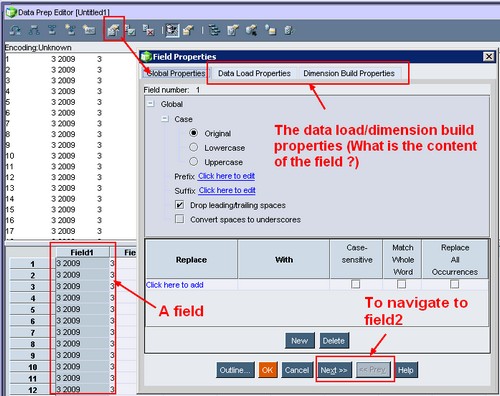500x396 pixels.
Task: Click the Prefix 'Click here to edit' link
Action: tap(226, 176)
